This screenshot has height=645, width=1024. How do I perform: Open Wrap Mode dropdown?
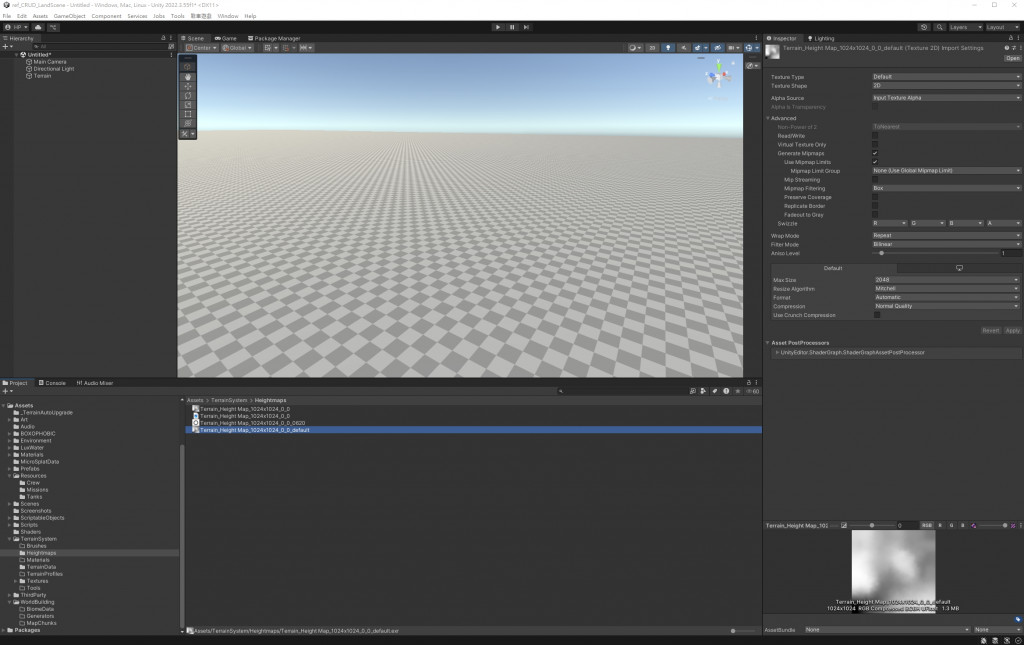[x=946, y=236]
